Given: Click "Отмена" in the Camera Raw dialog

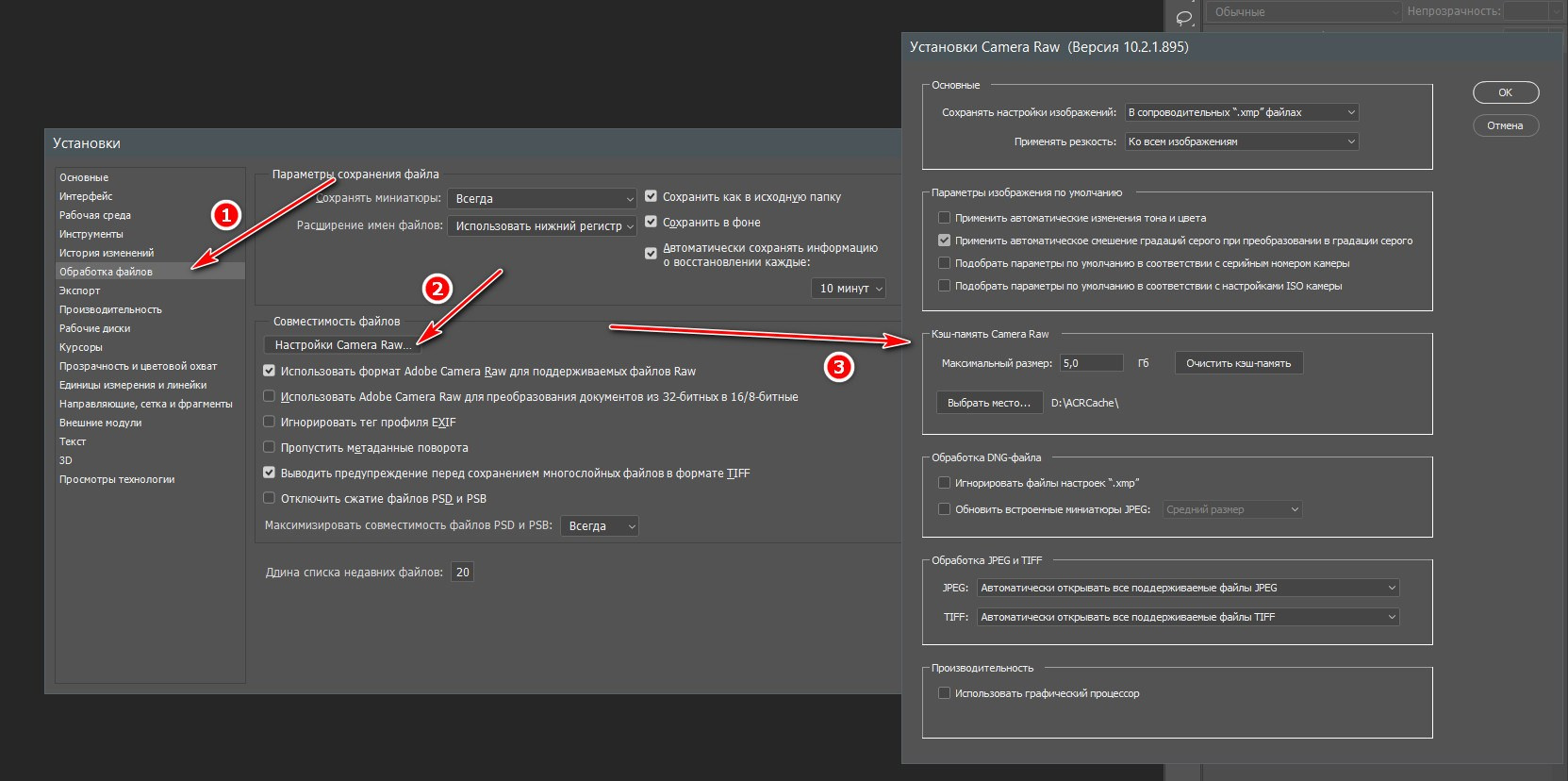Looking at the screenshot, I should (x=1506, y=125).
